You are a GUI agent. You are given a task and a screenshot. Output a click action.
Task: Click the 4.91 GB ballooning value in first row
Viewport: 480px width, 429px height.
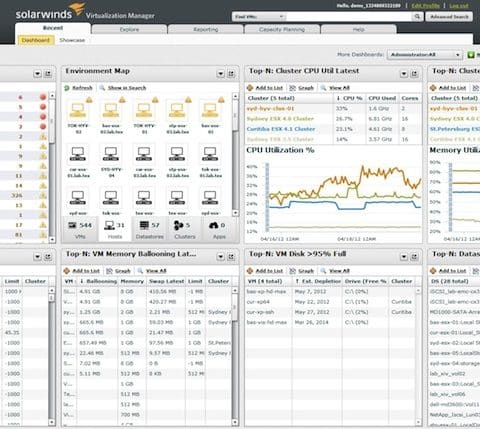point(90,292)
